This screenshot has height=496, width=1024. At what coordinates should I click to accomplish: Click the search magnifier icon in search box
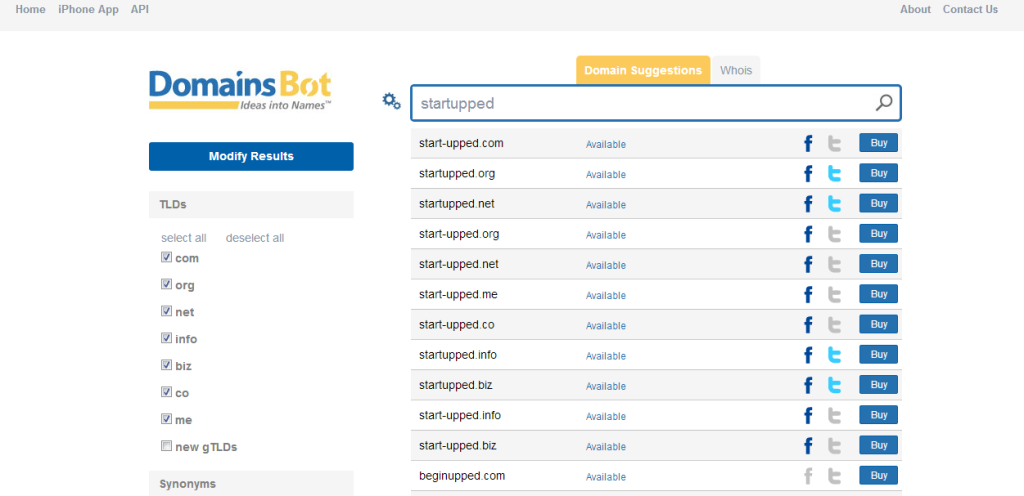pos(884,103)
